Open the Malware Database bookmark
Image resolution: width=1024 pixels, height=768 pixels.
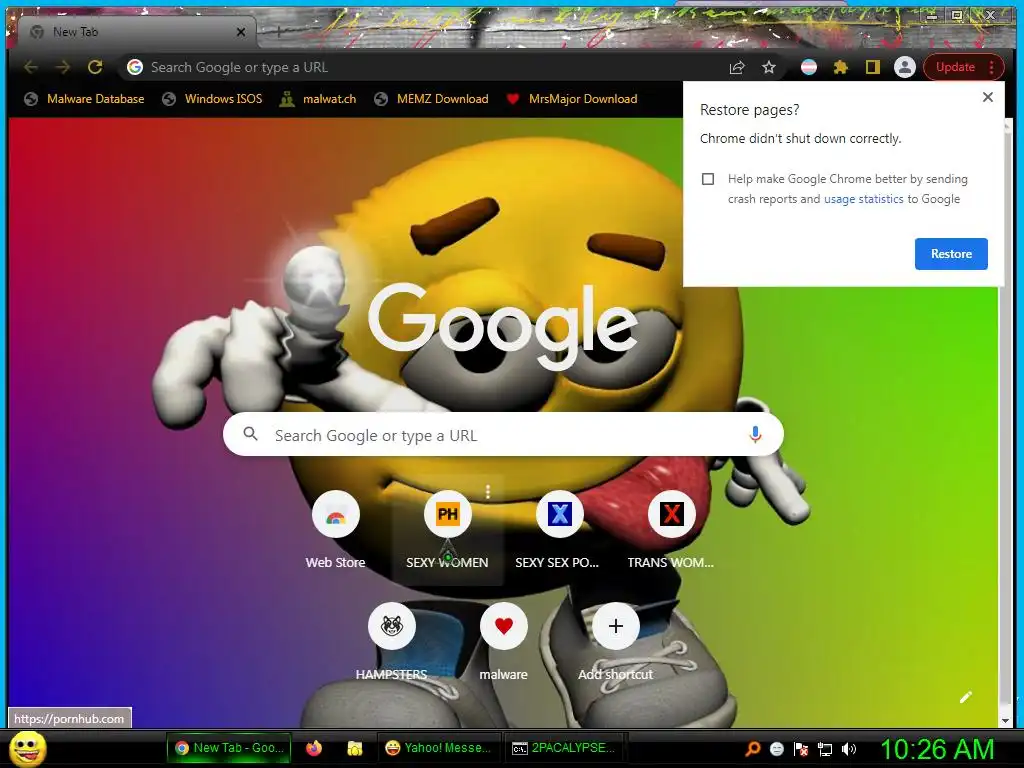pos(84,99)
